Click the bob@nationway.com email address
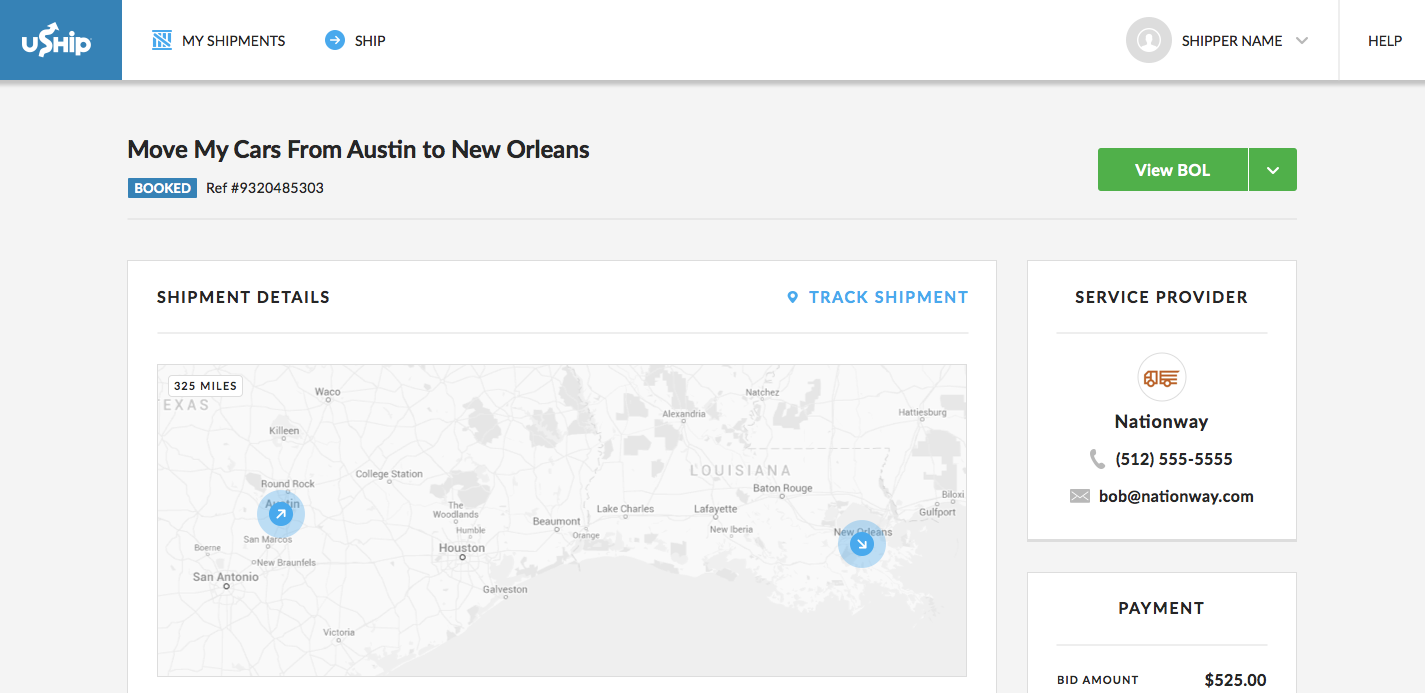This screenshot has height=693, width=1425. (x=1174, y=496)
